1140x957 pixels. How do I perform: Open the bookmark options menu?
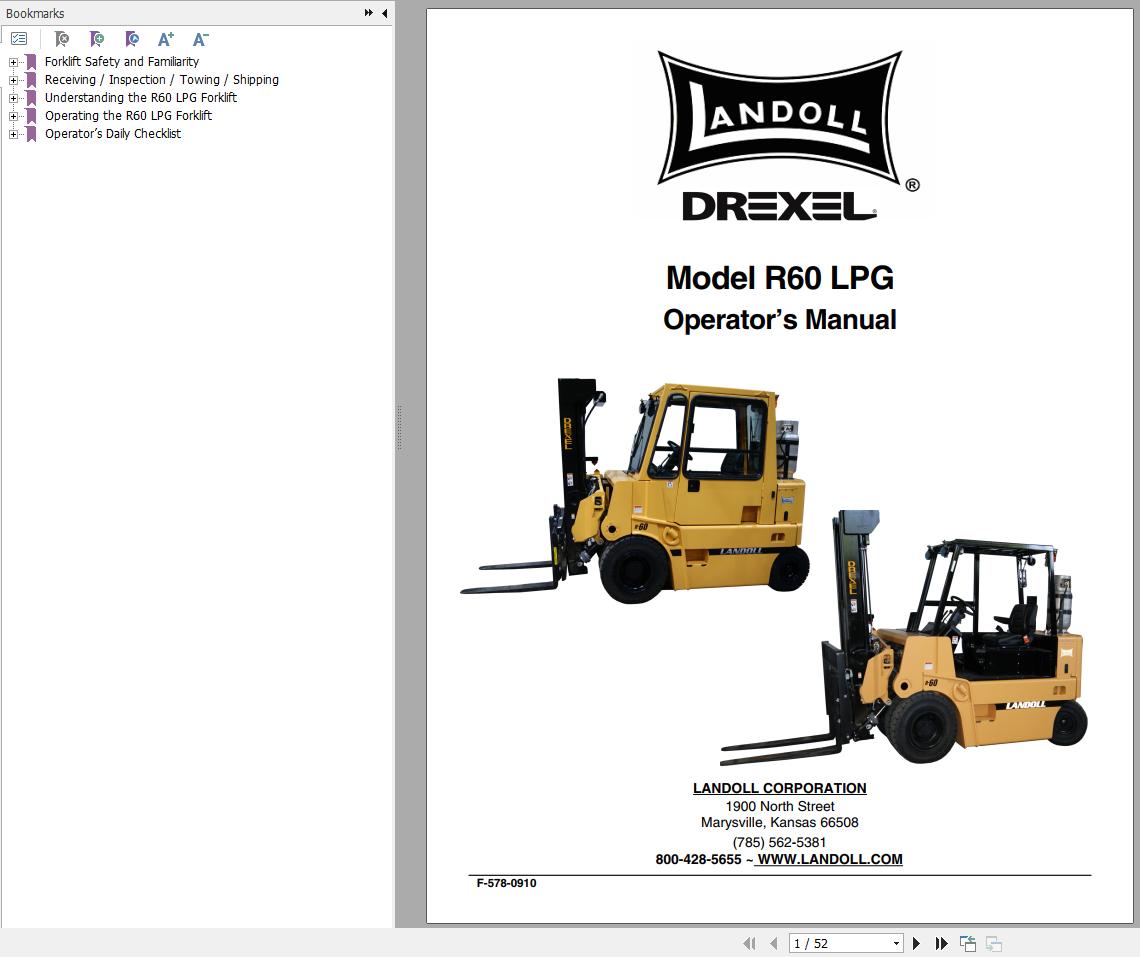click(19, 39)
